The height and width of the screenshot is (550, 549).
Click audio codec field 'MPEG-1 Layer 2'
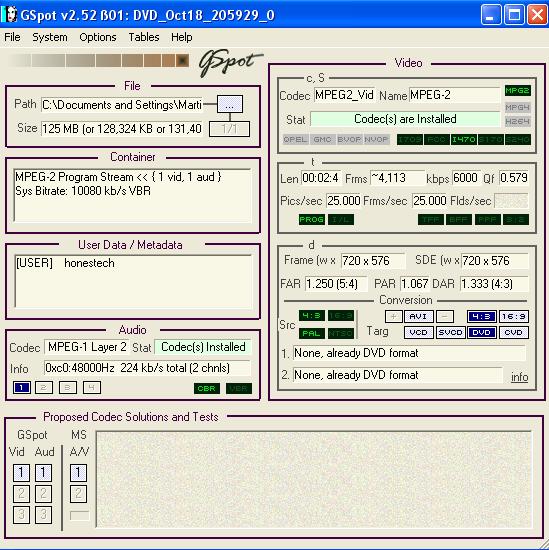coord(87,347)
